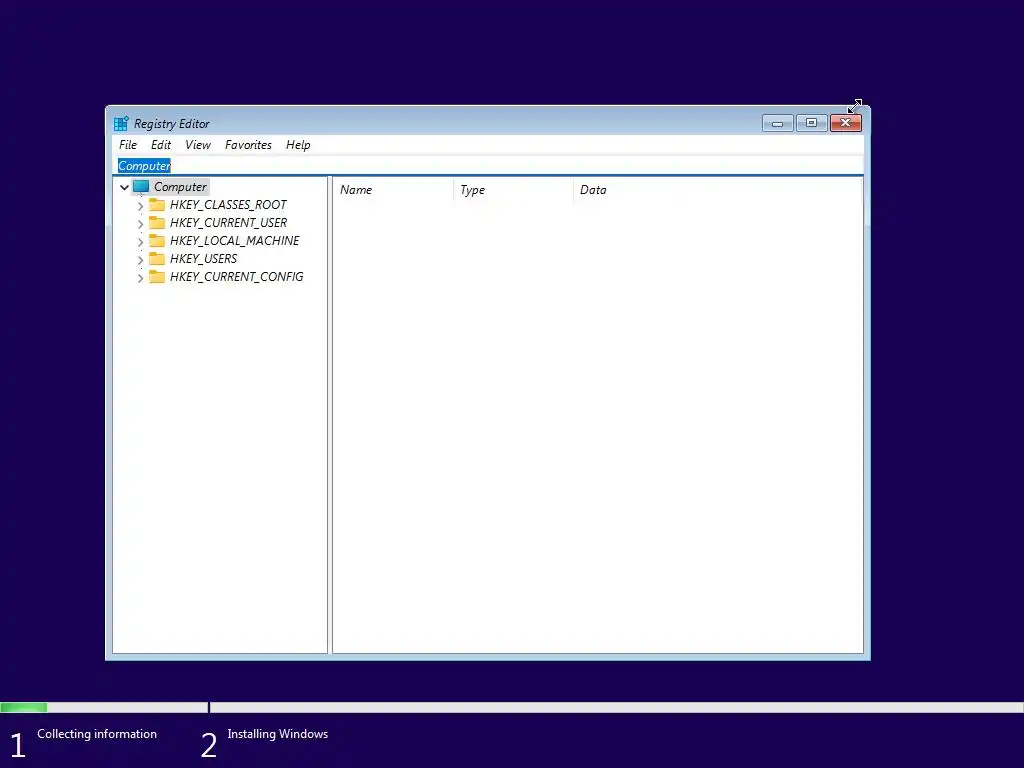Expand the HKEY_CURRENT_USER key
Screen dimensions: 1024x768
coord(140,224)
